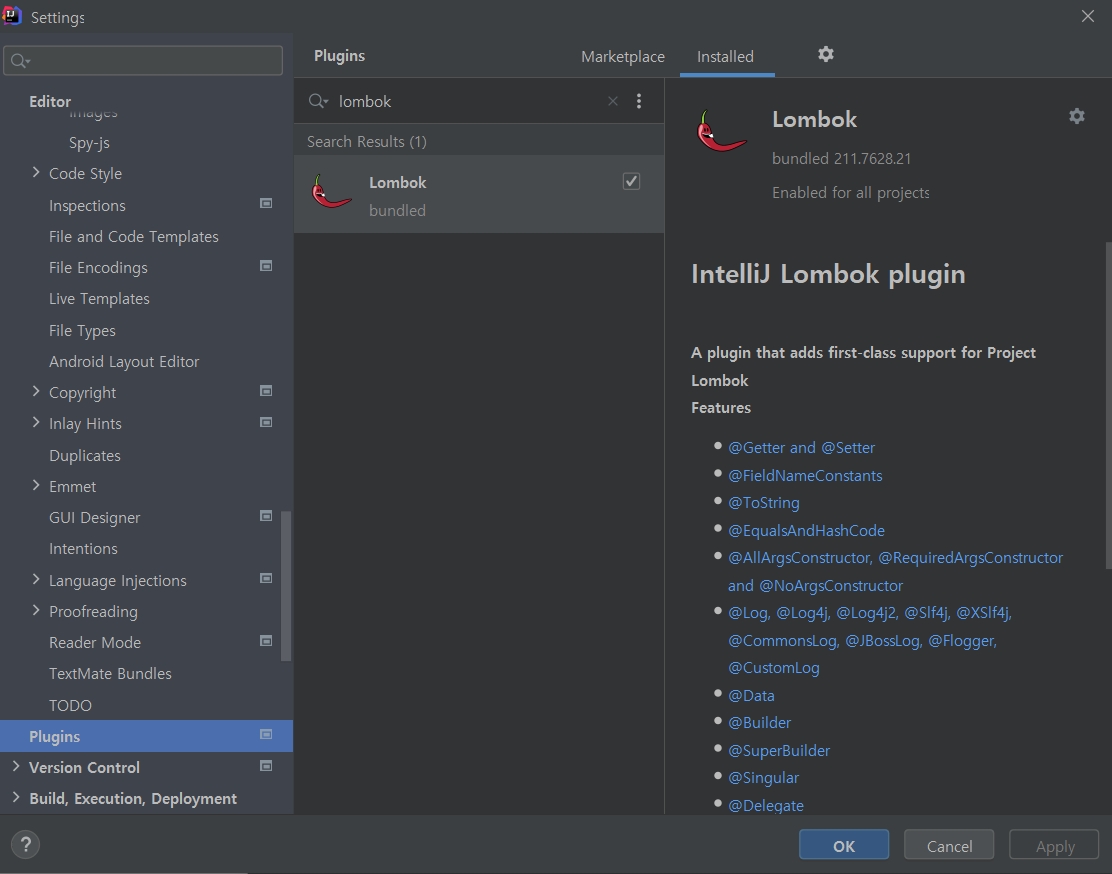Click the plugin search magnifier icon

(x=318, y=101)
